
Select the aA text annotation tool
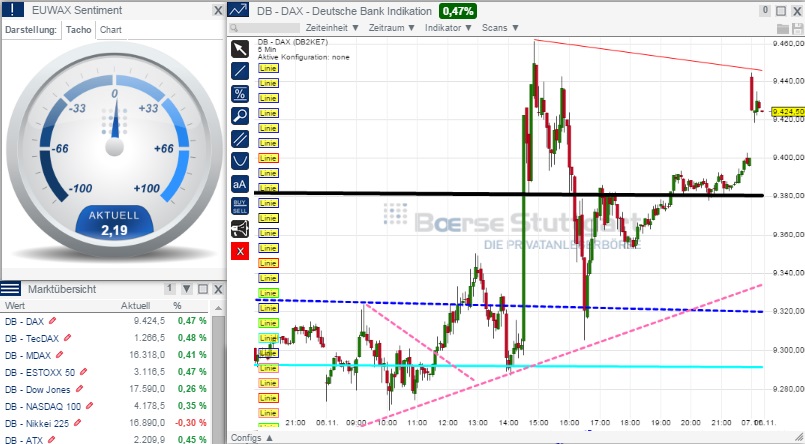pyautogui.click(x=240, y=184)
